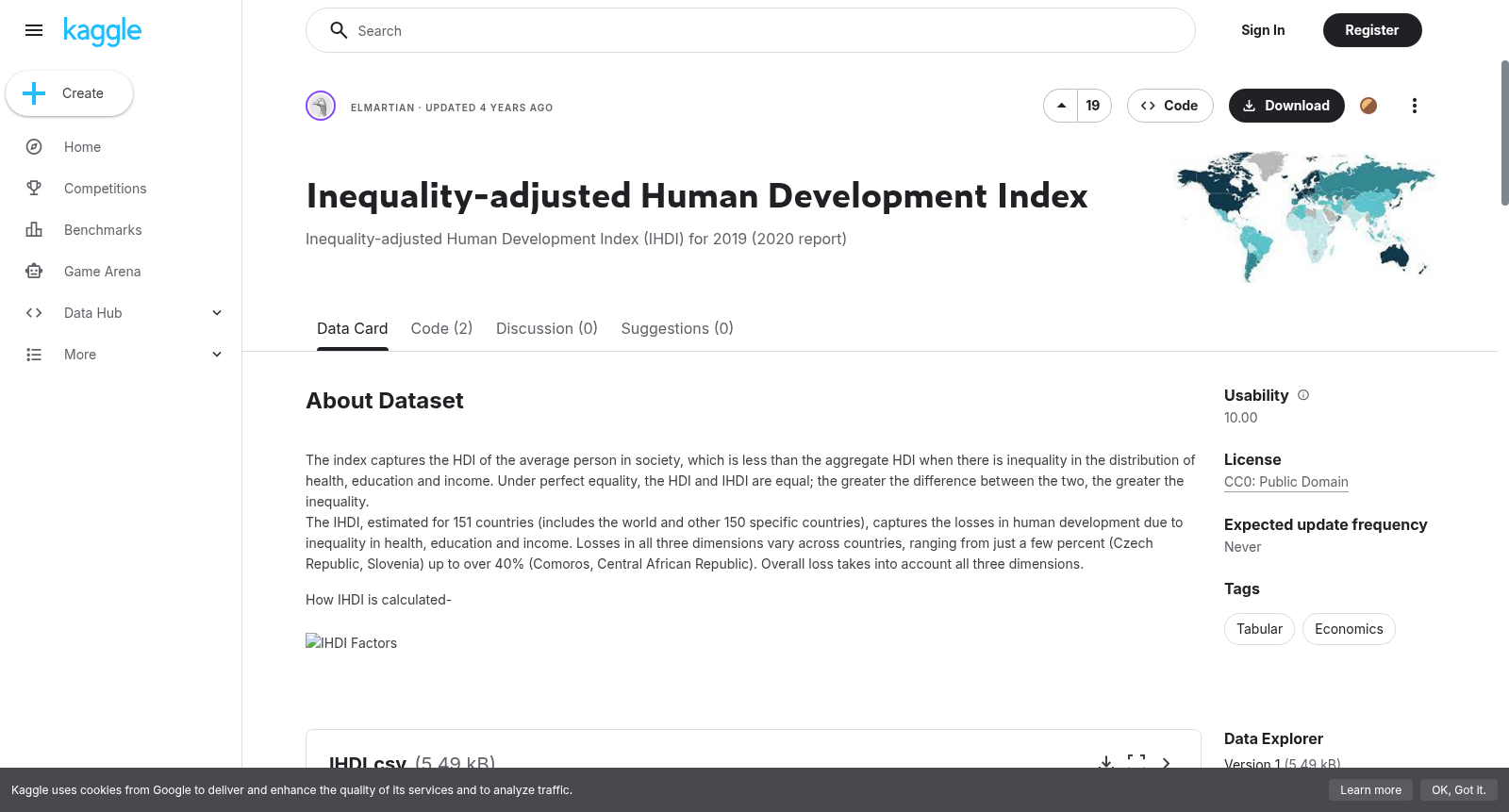This screenshot has width=1509, height=812.
Task: Click the search magnifier icon
Action: (x=339, y=30)
